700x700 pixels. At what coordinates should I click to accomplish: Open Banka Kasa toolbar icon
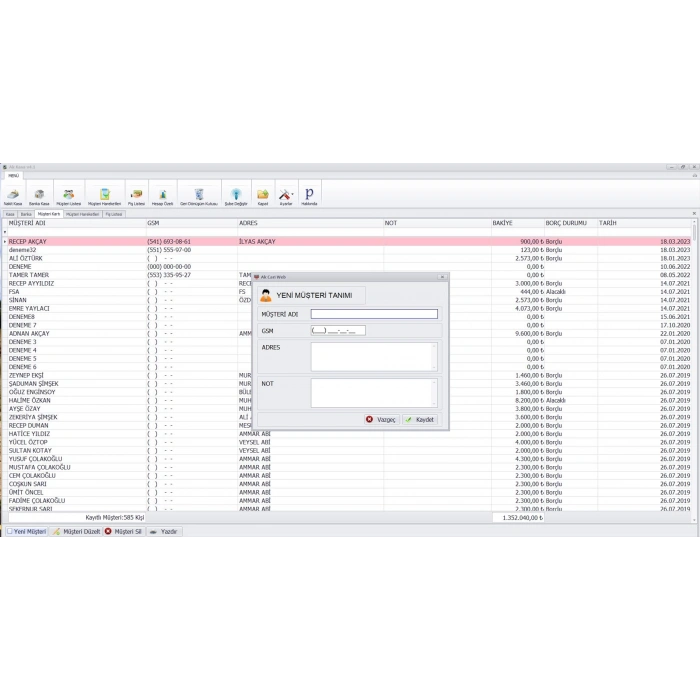(39, 195)
